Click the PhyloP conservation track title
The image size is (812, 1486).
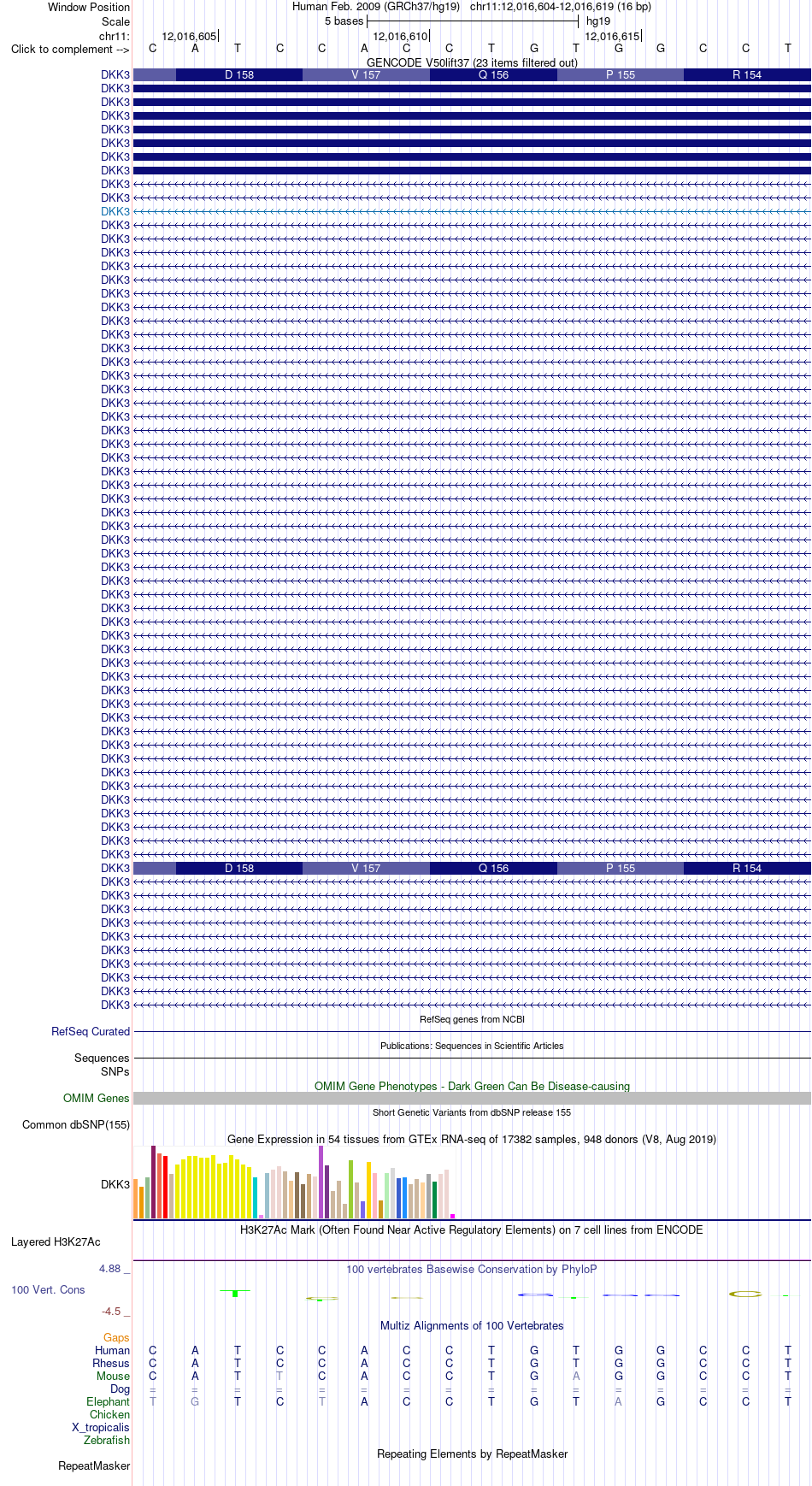[472, 1269]
